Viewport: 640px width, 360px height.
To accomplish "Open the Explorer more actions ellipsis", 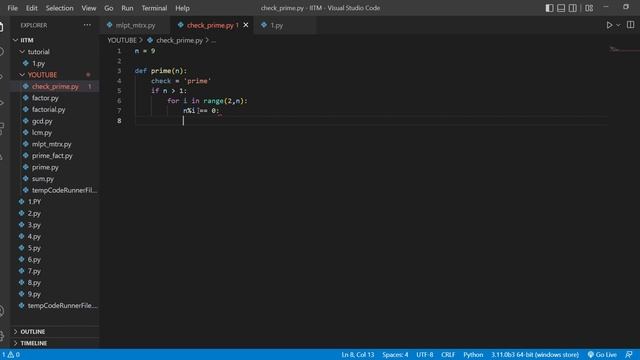I will [87, 25].
